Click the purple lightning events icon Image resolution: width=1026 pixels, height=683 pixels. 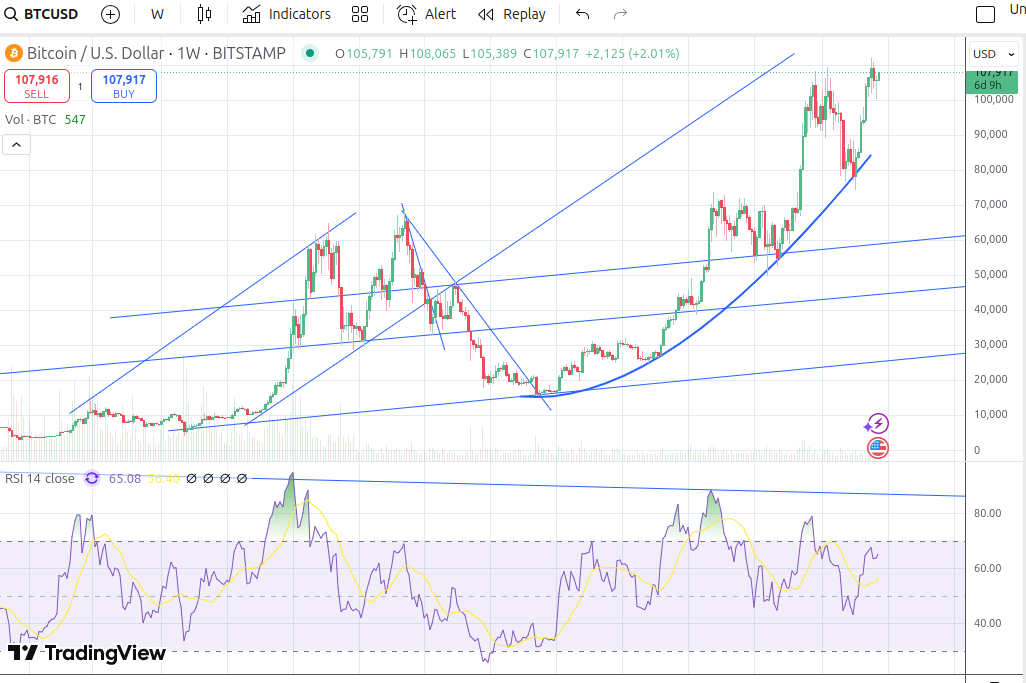(877, 423)
